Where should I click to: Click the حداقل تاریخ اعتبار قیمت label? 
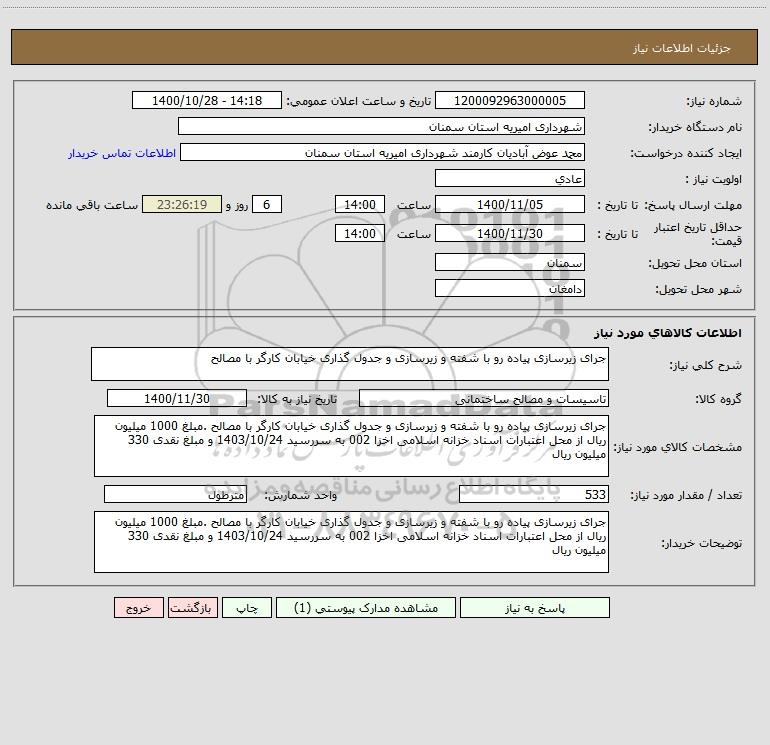click(698, 234)
